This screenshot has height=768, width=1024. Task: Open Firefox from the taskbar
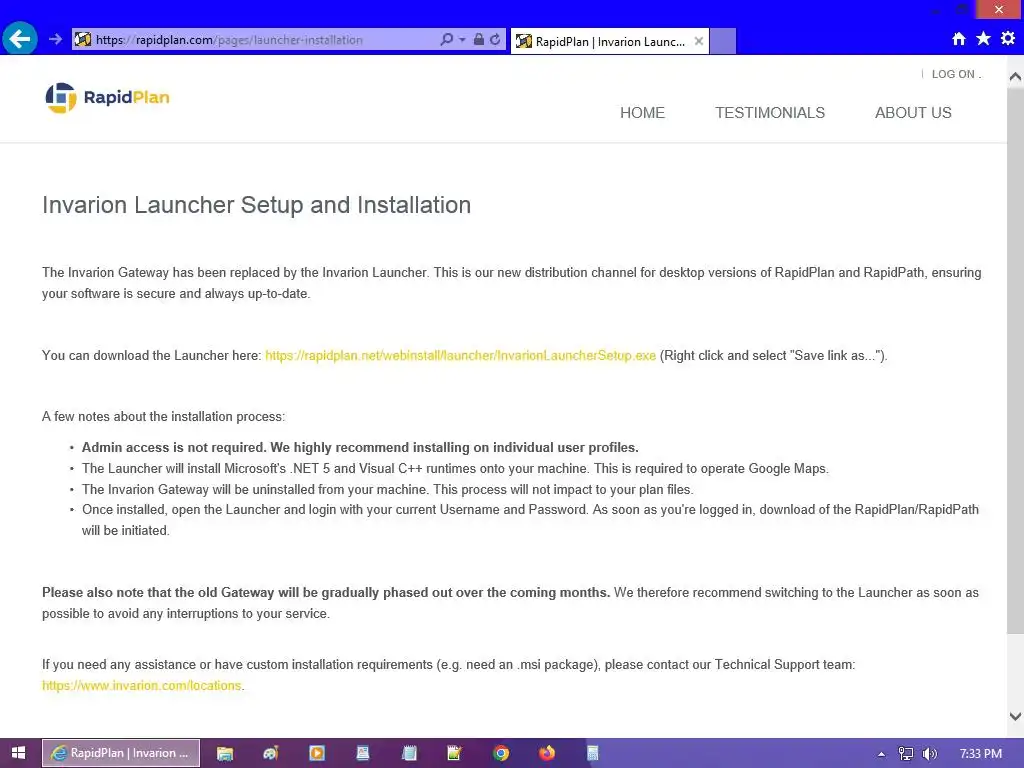[x=547, y=753]
